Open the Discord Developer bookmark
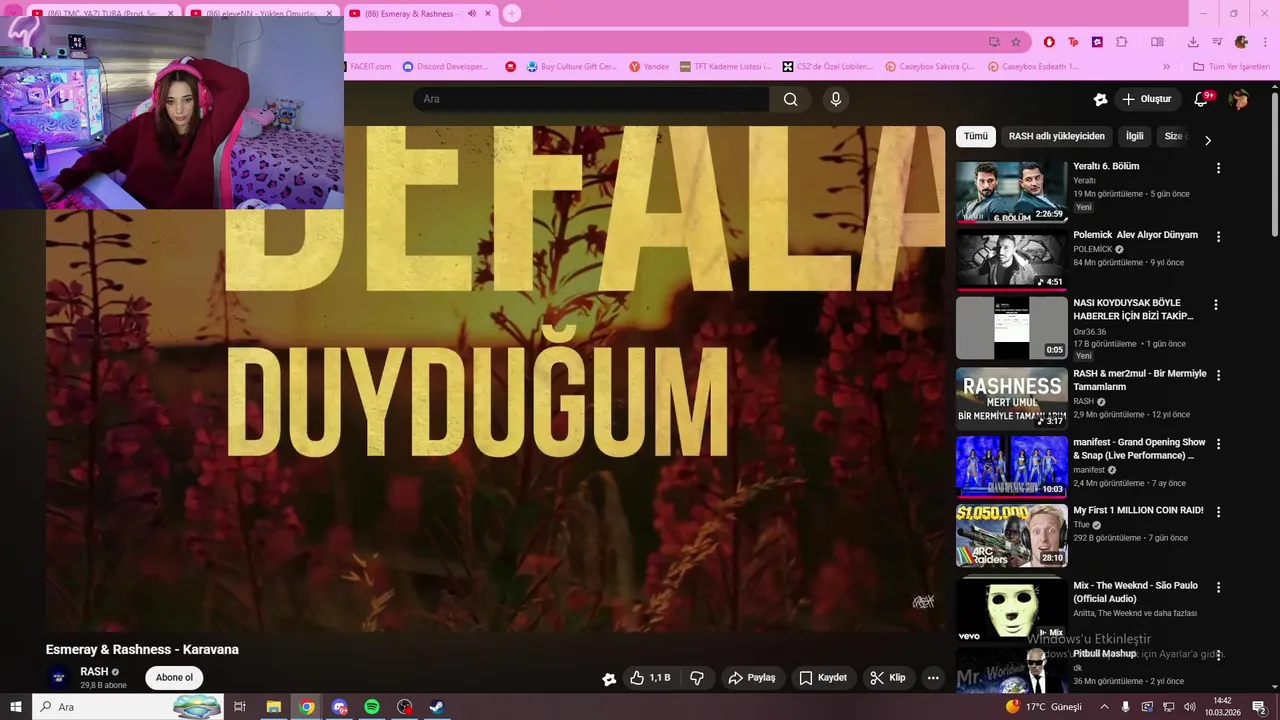The width and height of the screenshot is (1280, 720). pyautogui.click(x=446, y=67)
